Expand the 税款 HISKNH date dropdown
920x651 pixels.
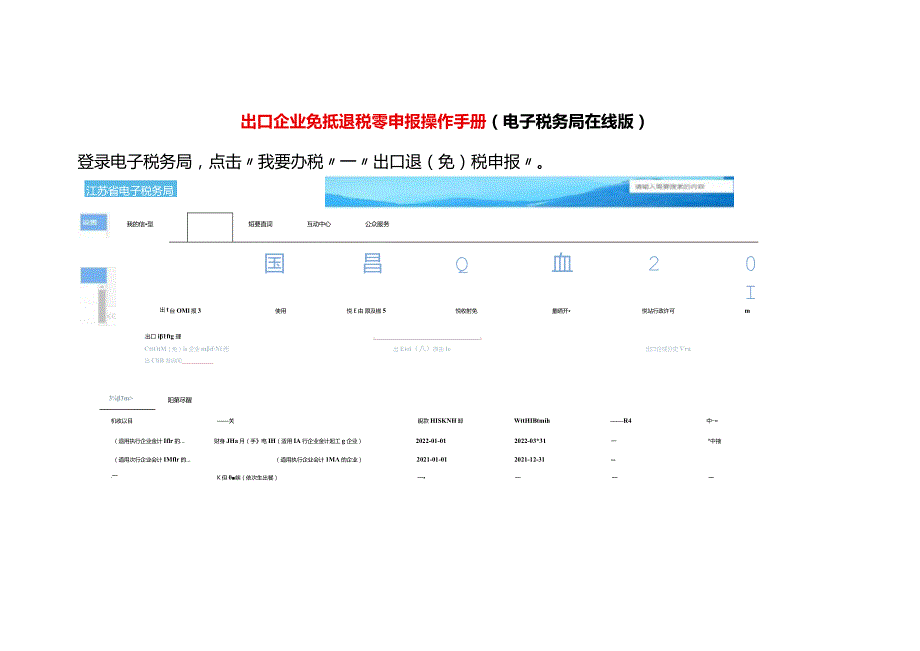438,421
